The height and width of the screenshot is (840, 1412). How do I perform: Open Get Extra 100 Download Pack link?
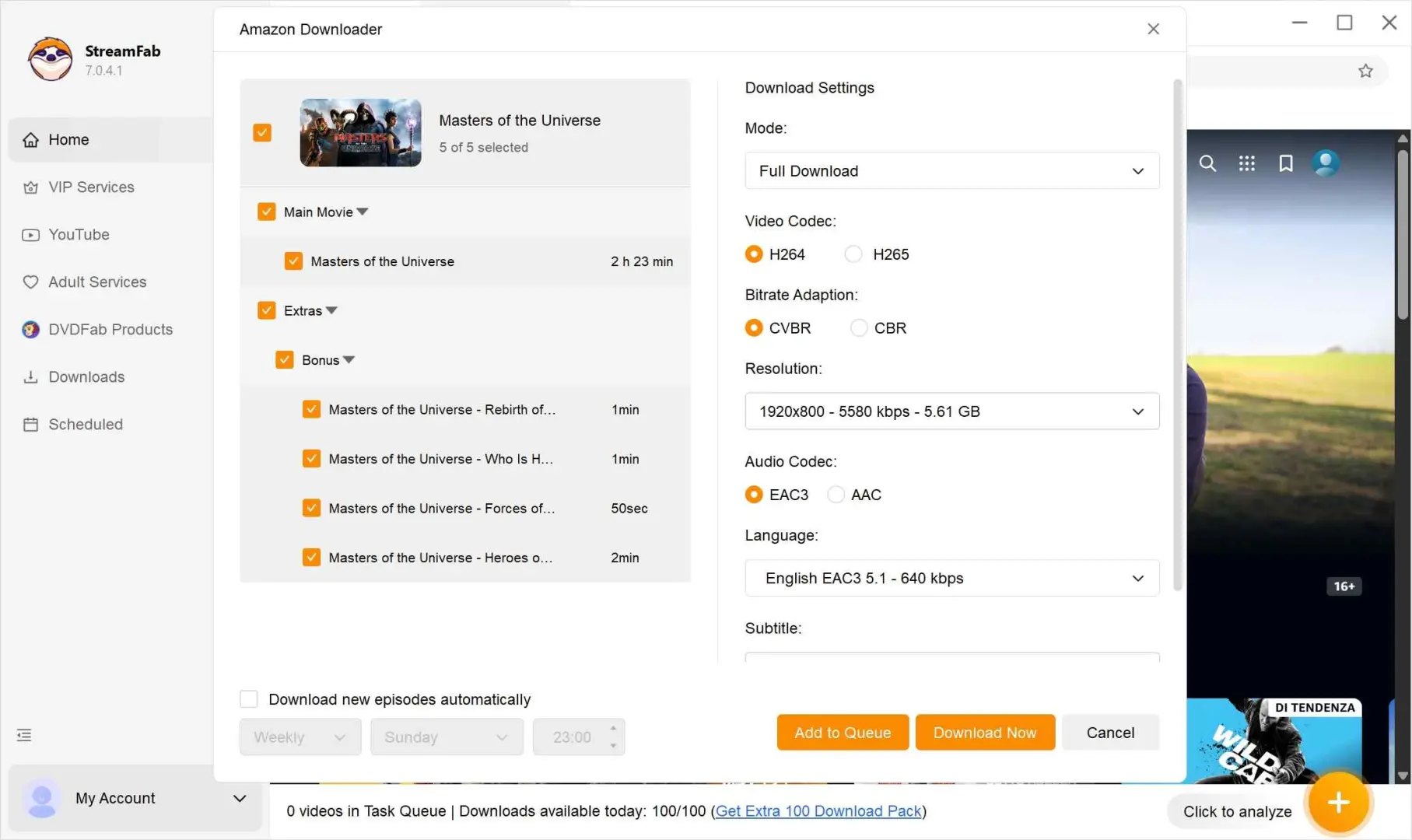click(818, 811)
